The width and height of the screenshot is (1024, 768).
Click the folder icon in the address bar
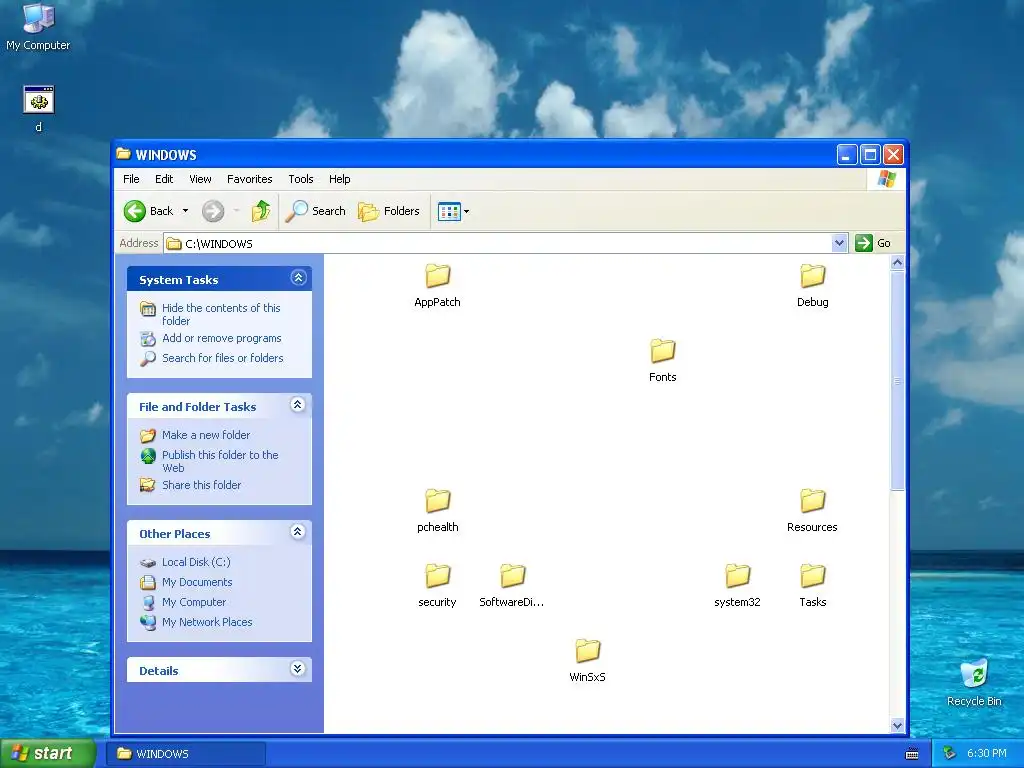174,244
